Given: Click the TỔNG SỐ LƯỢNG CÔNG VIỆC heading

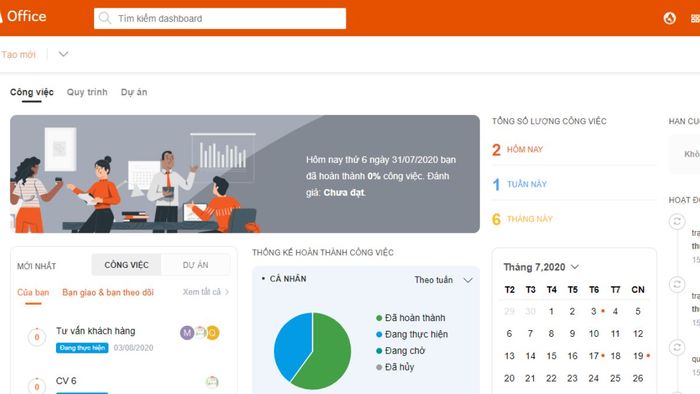Looking at the screenshot, I should 549,121.
